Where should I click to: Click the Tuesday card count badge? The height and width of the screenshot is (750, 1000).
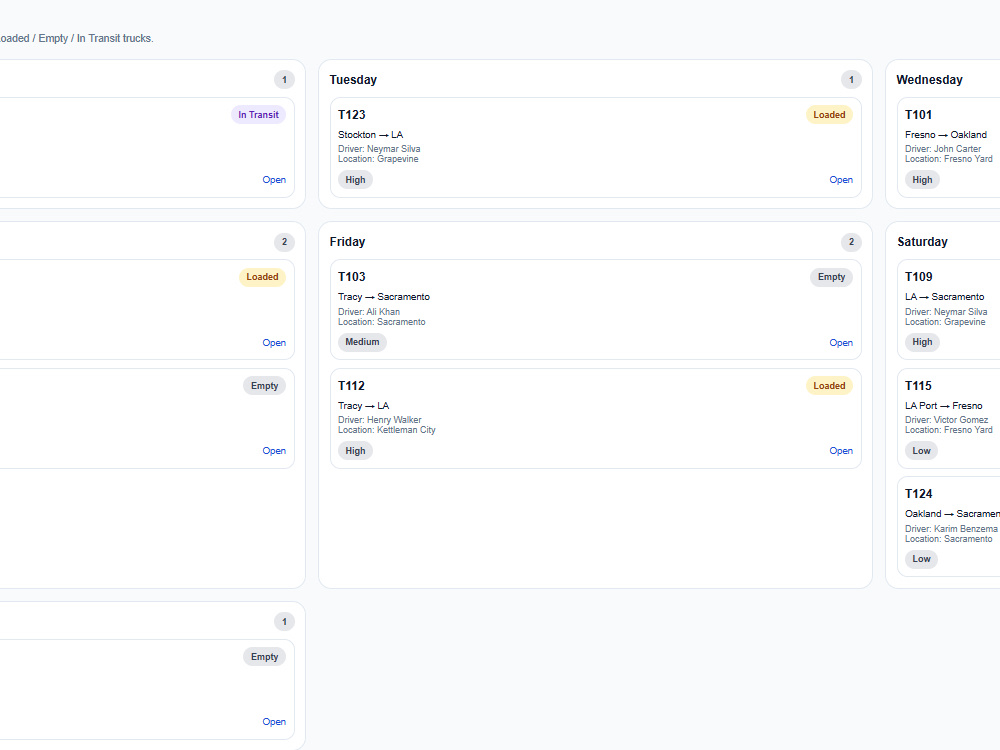point(851,80)
